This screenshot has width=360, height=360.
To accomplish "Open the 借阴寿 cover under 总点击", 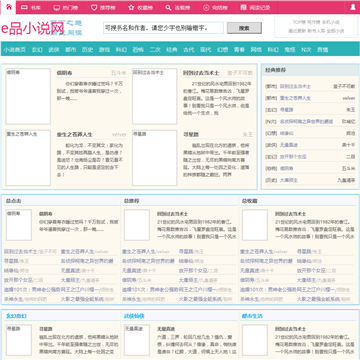I will [x=19, y=225].
